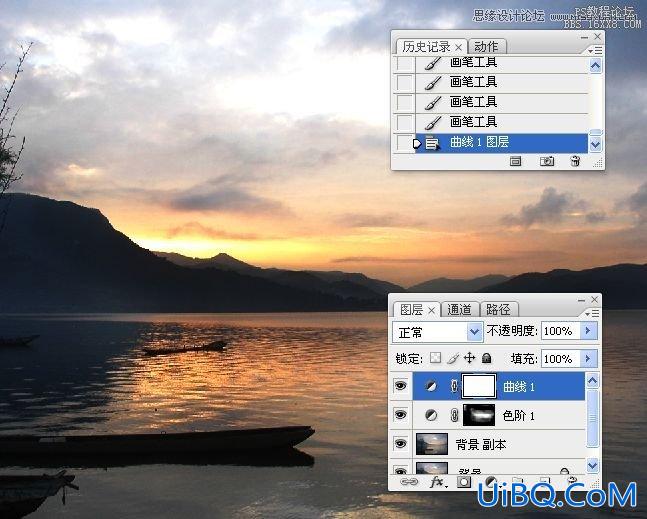
Task: Switch to the 动作 tab
Action: 486,47
